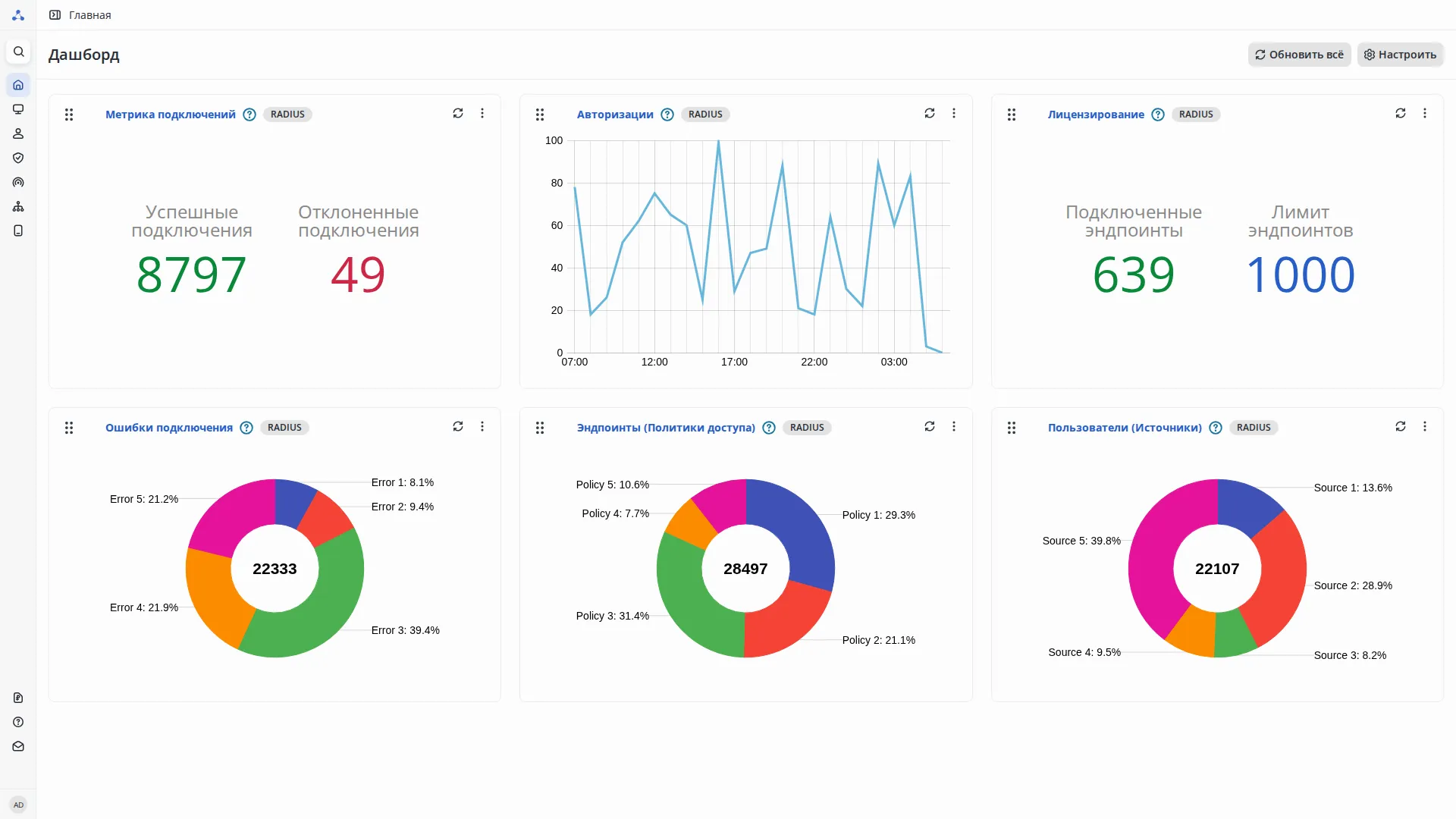
Task: Open the mail icon in bottom sidebar
Action: pos(18,746)
